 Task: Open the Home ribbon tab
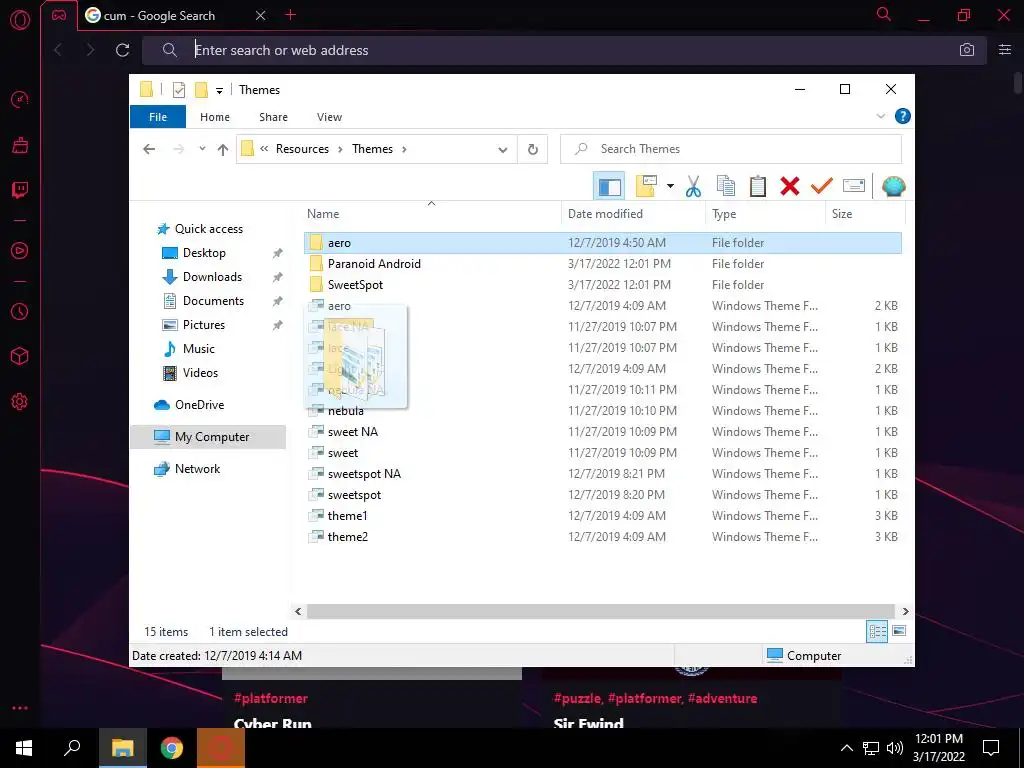click(x=215, y=117)
